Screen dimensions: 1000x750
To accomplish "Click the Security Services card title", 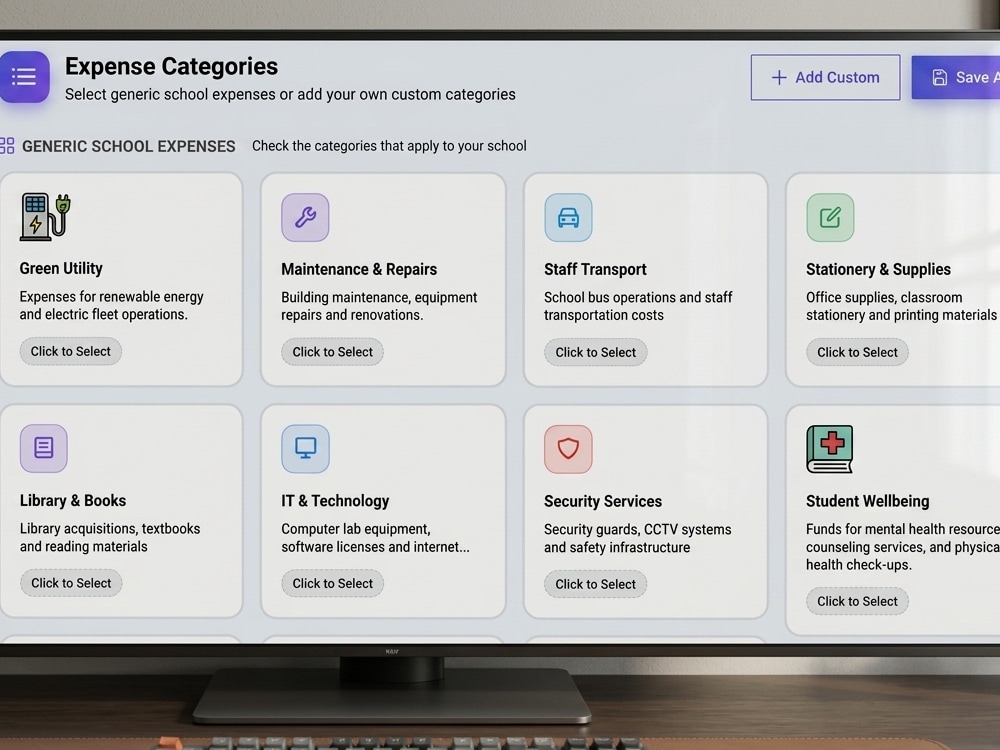I will (x=603, y=501).
